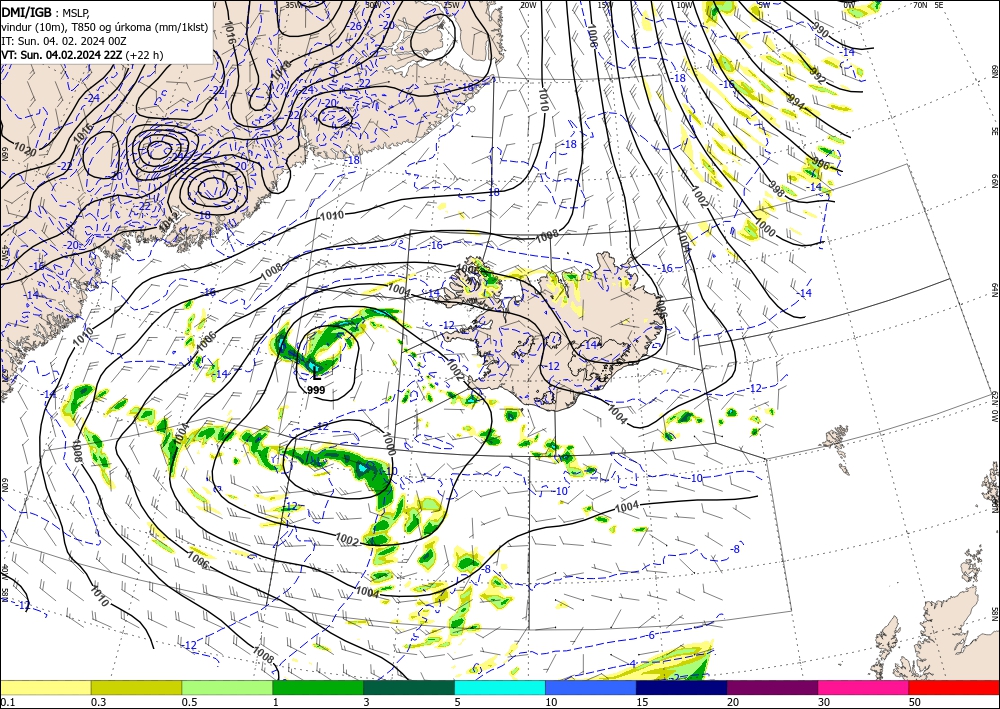
Task: Select the red 50+ legend swatch
Action: (954, 687)
